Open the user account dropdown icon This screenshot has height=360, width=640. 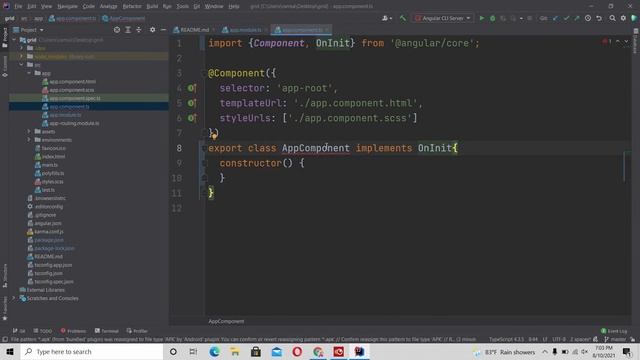point(387,18)
